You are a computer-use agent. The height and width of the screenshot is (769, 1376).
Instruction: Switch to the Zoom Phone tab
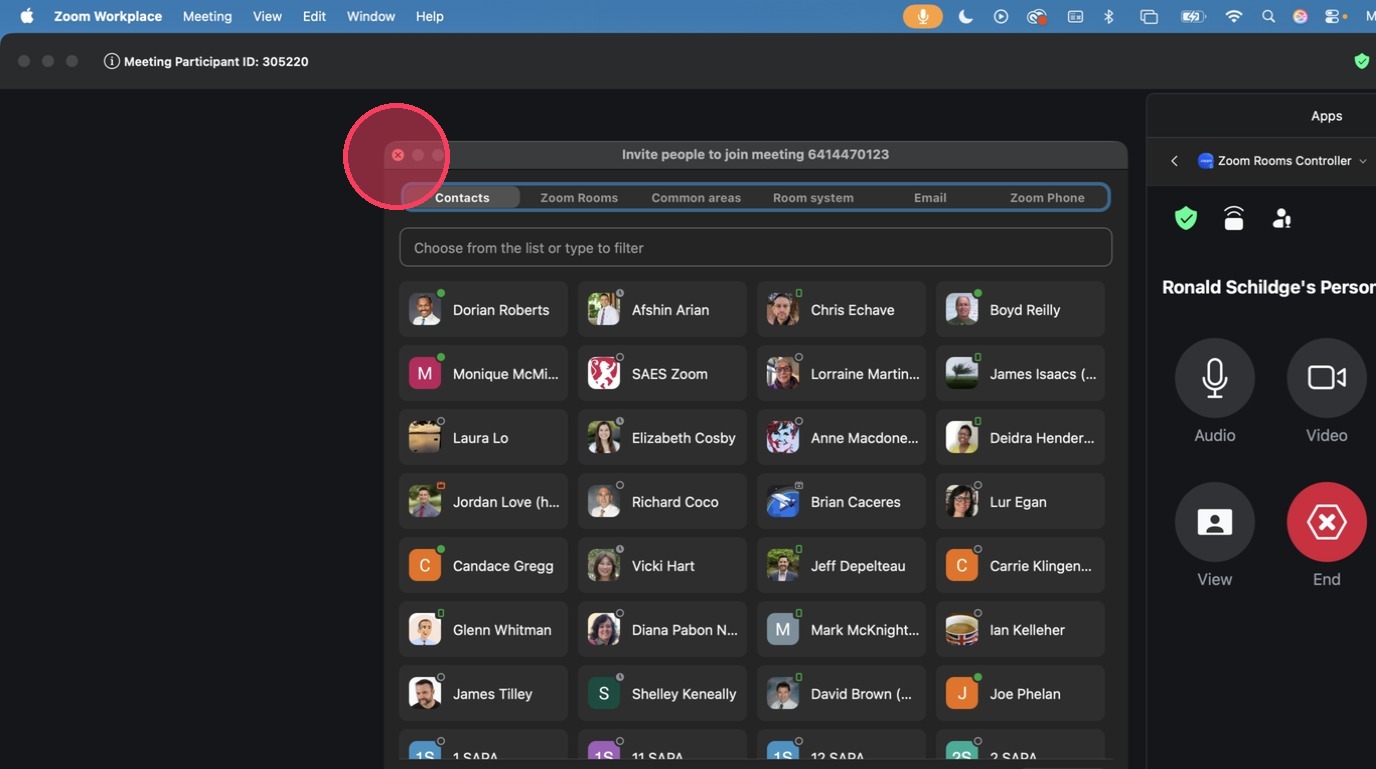pyautogui.click(x=1047, y=197)
